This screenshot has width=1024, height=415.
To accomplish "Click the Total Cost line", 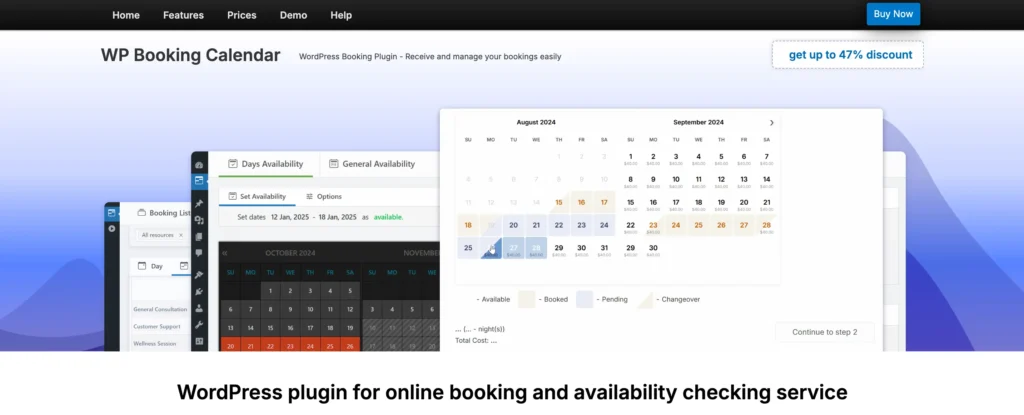I will click(x=476, y=340).
